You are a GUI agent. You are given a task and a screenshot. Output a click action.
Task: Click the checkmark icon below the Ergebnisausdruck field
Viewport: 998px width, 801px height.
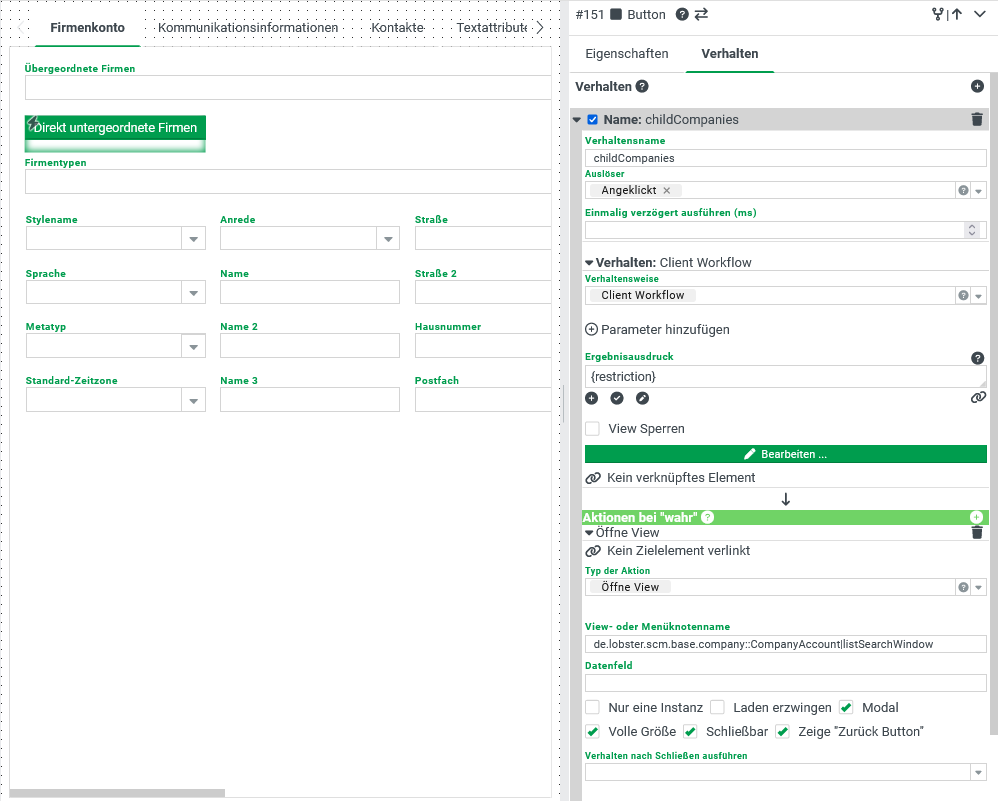(617, 398)
